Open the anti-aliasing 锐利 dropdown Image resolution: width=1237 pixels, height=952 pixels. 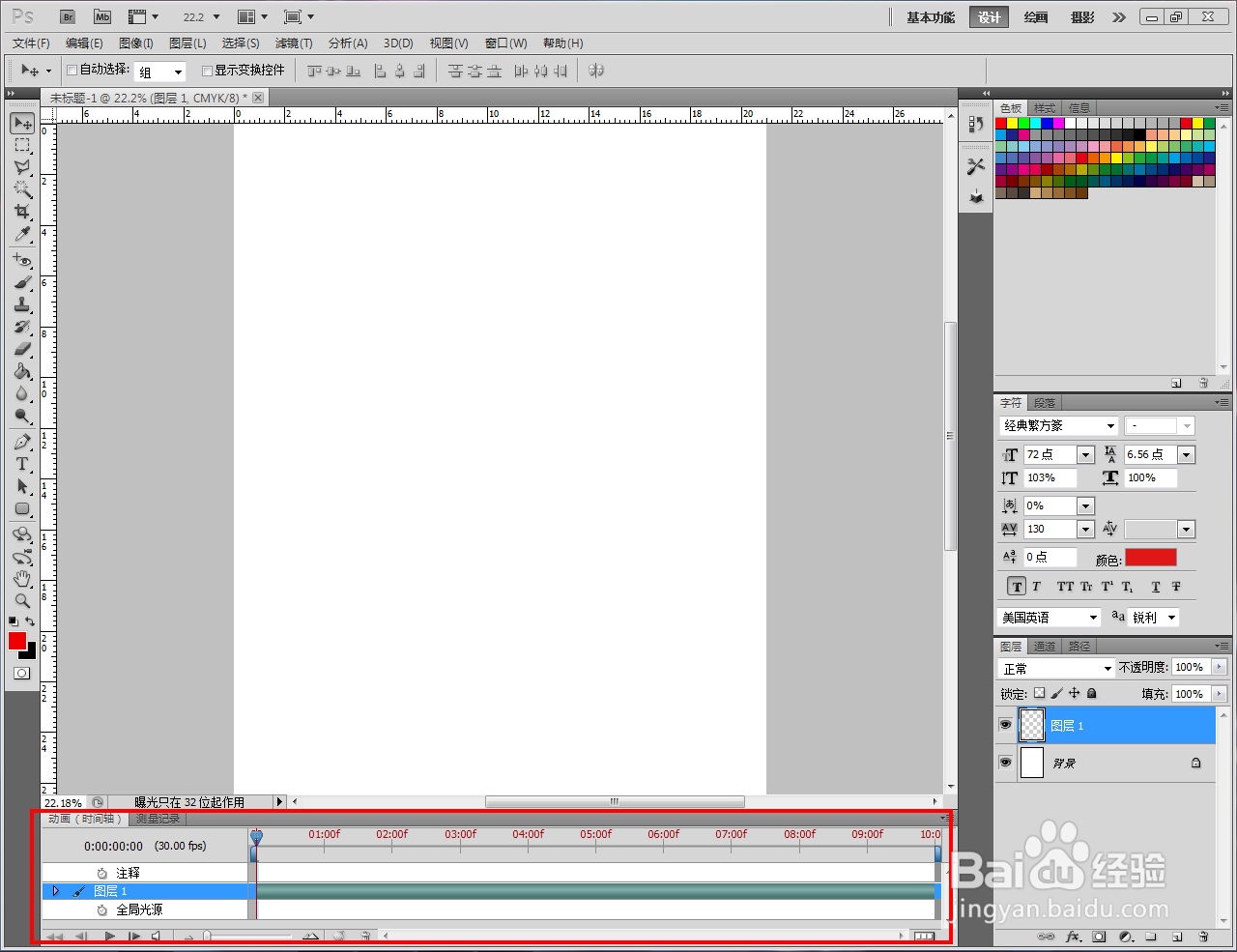[x=1171, y=618]
